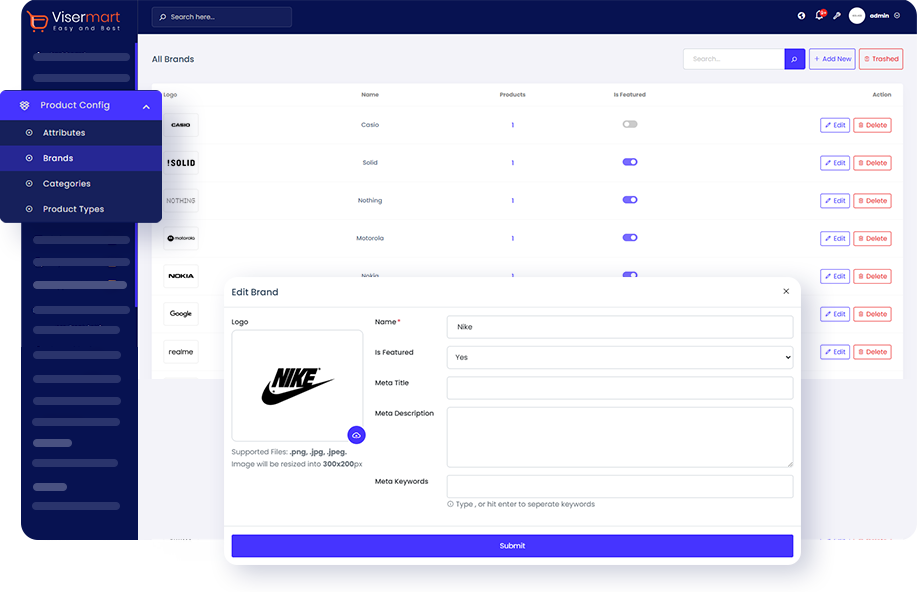Toggle Is Featured switch for Motorola
The height and width of the screenshot is (592, 917).
tap(630, 238)
